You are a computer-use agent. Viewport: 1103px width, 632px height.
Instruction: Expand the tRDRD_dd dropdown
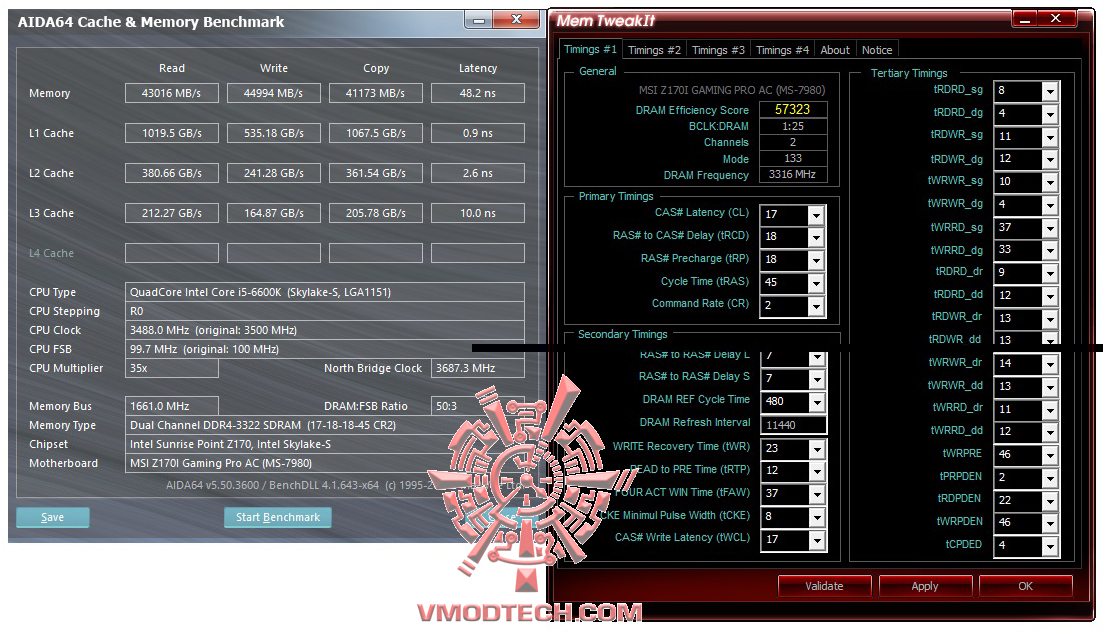pyautogui.click(x=1050, y=296)
